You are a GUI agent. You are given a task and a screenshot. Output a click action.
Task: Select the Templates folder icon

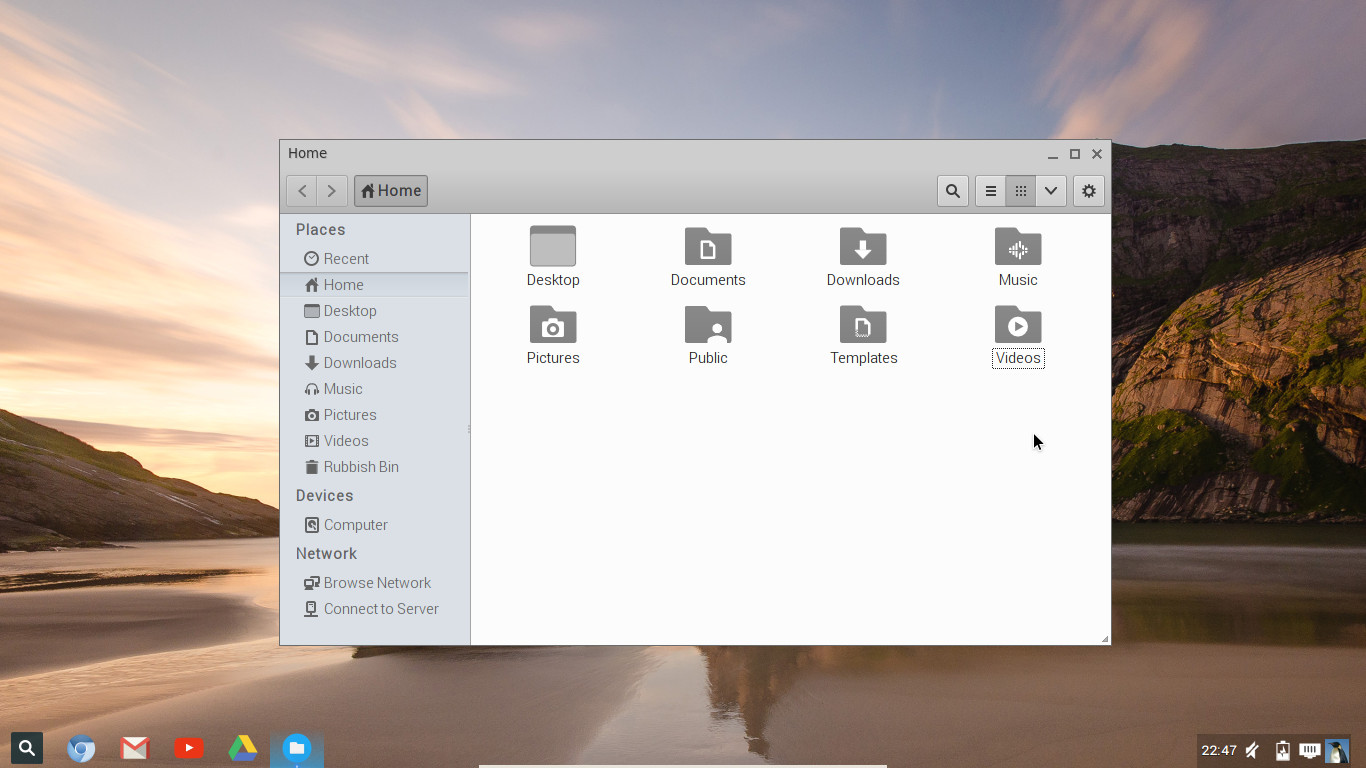click(863, 324)
